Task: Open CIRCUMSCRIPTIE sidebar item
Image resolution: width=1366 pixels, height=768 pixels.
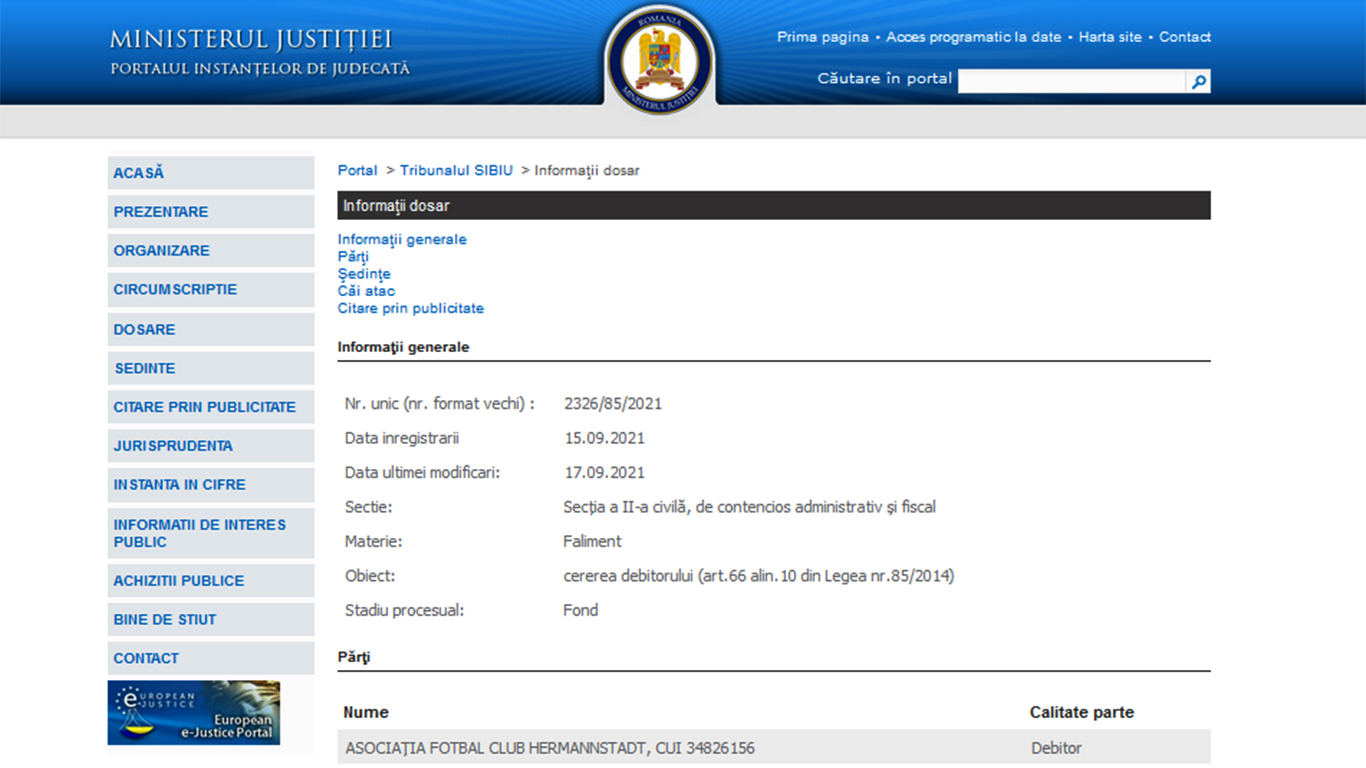Action: (x=211, y=290)
